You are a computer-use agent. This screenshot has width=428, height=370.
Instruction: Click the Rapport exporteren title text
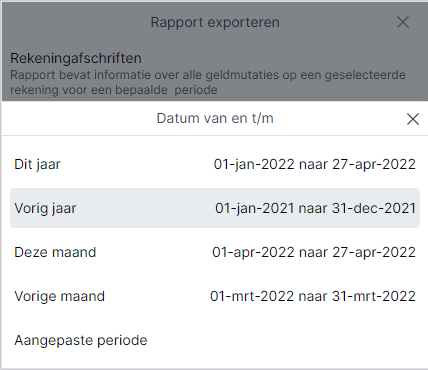(215, 22)
